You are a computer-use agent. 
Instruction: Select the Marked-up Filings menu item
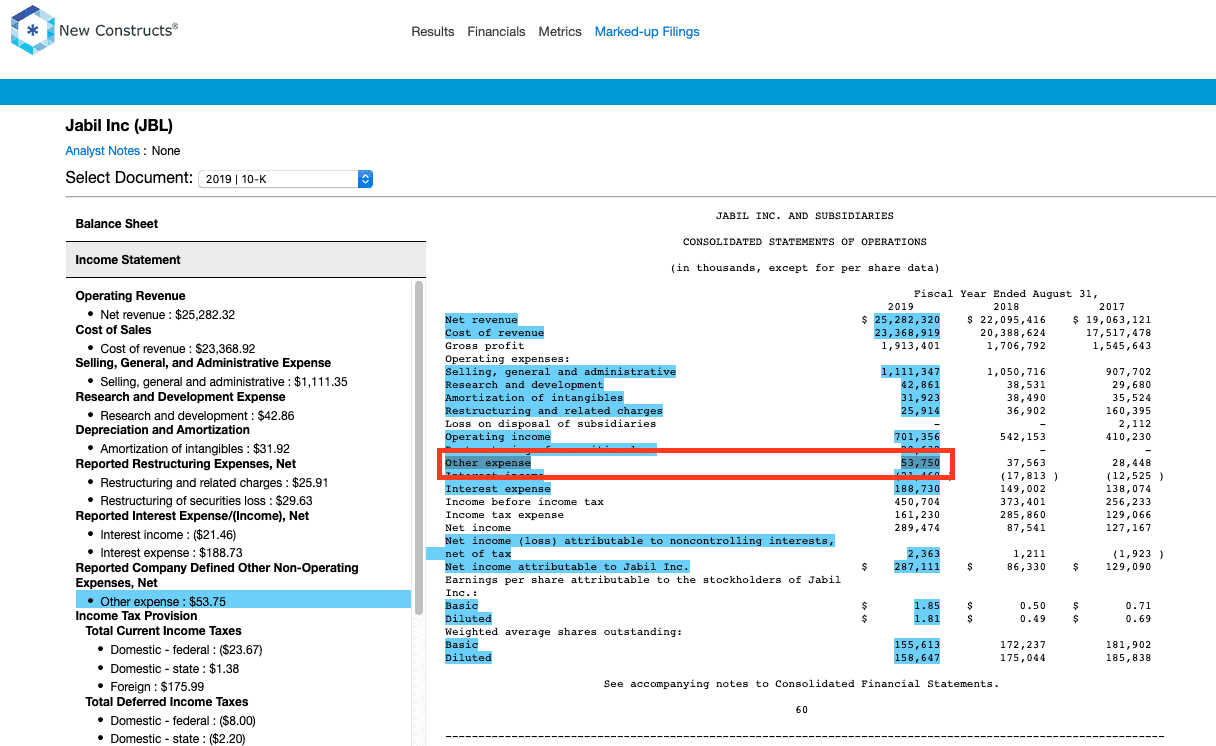pyautogui.click(x=647, y=32)
